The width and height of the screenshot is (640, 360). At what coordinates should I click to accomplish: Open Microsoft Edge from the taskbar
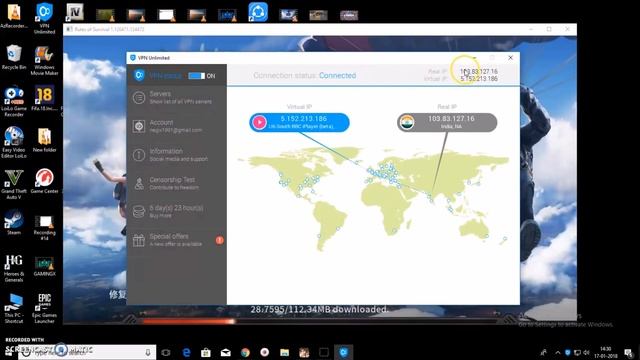coord(187,352)
